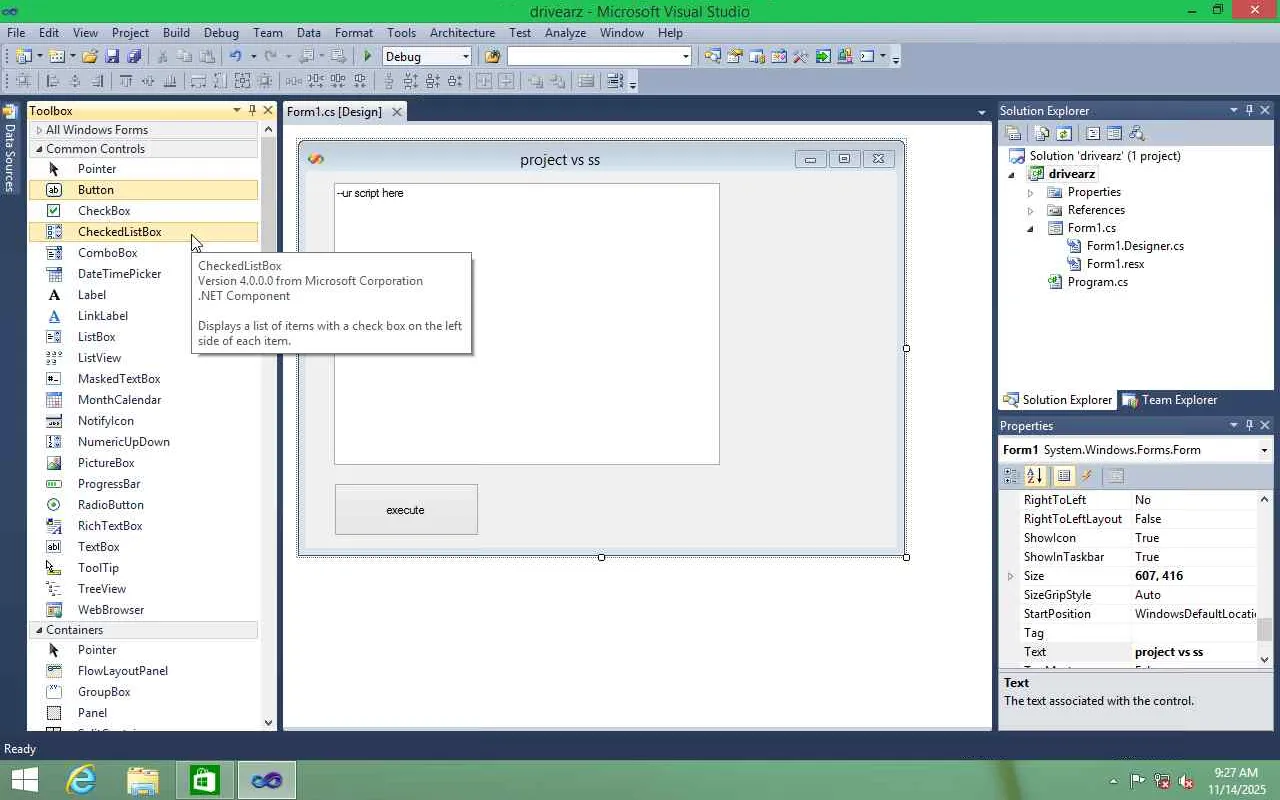Switch to the Team Explorer tab
The width and height of the screenshot is (1280, 800).
coord(1170,400)
